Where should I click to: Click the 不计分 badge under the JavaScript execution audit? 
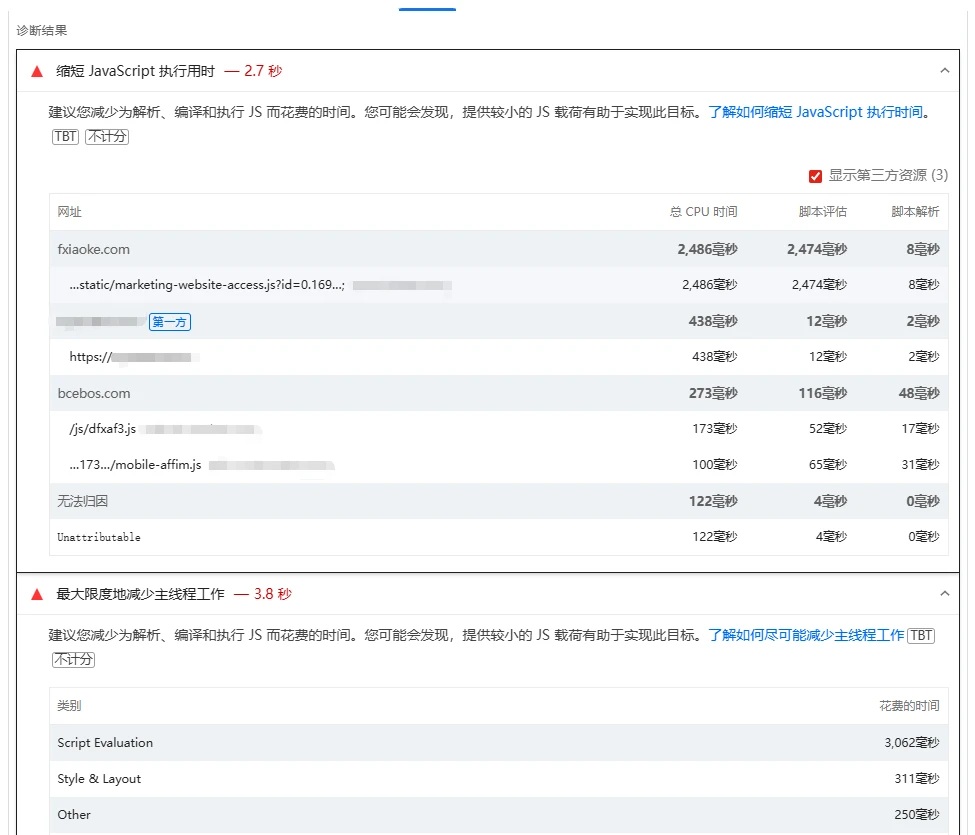tap(106, 137)
